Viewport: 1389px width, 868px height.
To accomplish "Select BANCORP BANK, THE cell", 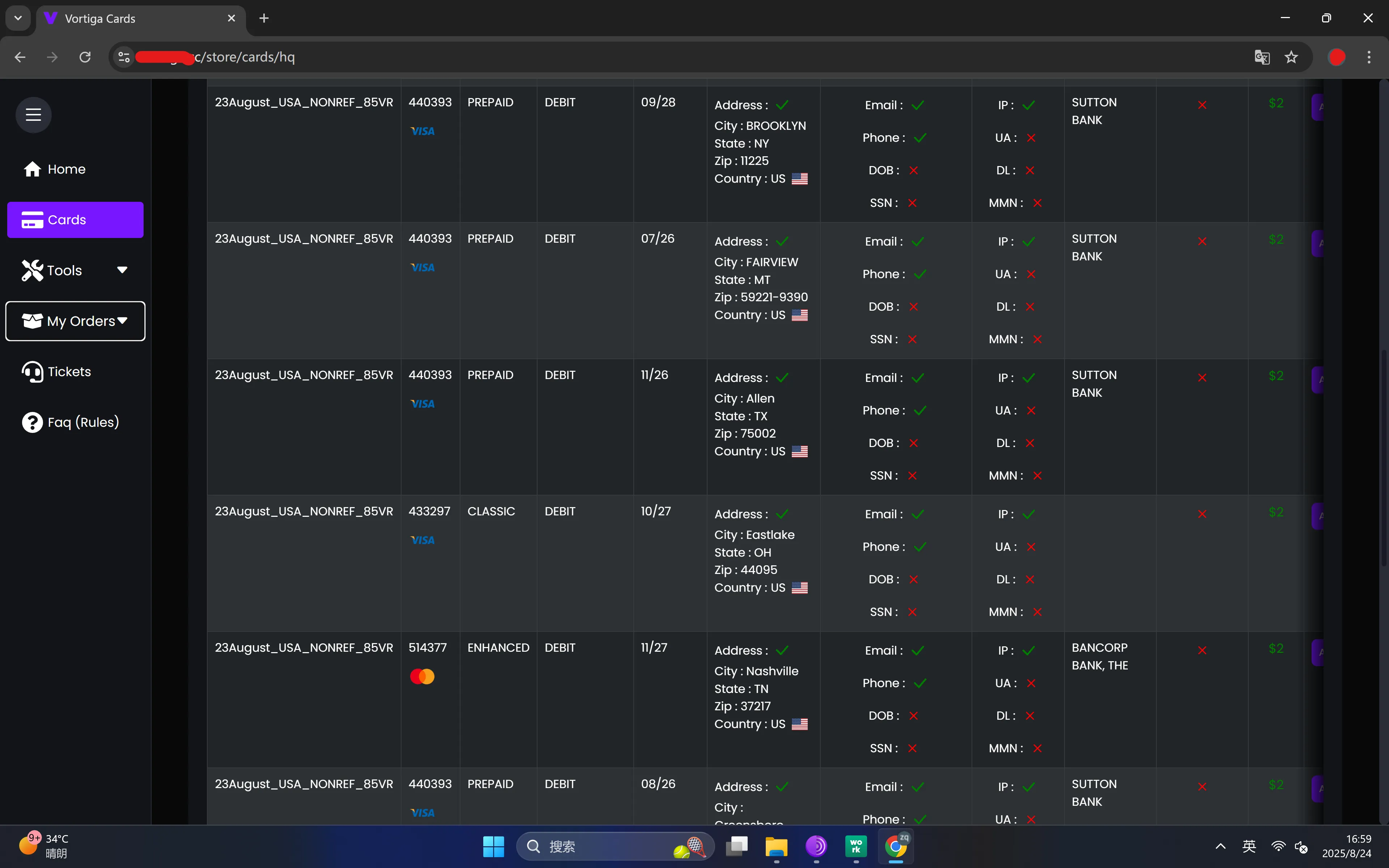I will [x=1100, y=656].
